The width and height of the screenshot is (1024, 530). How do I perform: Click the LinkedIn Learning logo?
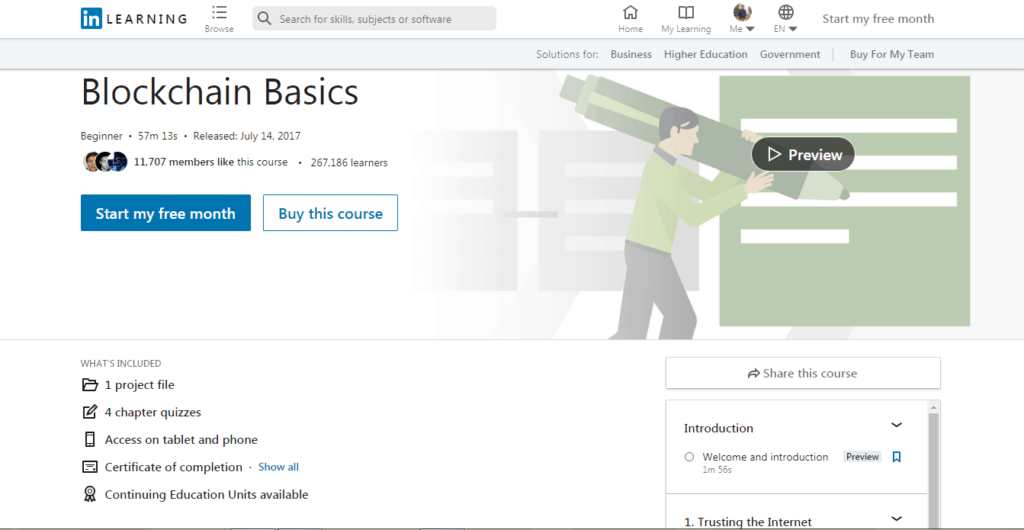tap(134, 18)
